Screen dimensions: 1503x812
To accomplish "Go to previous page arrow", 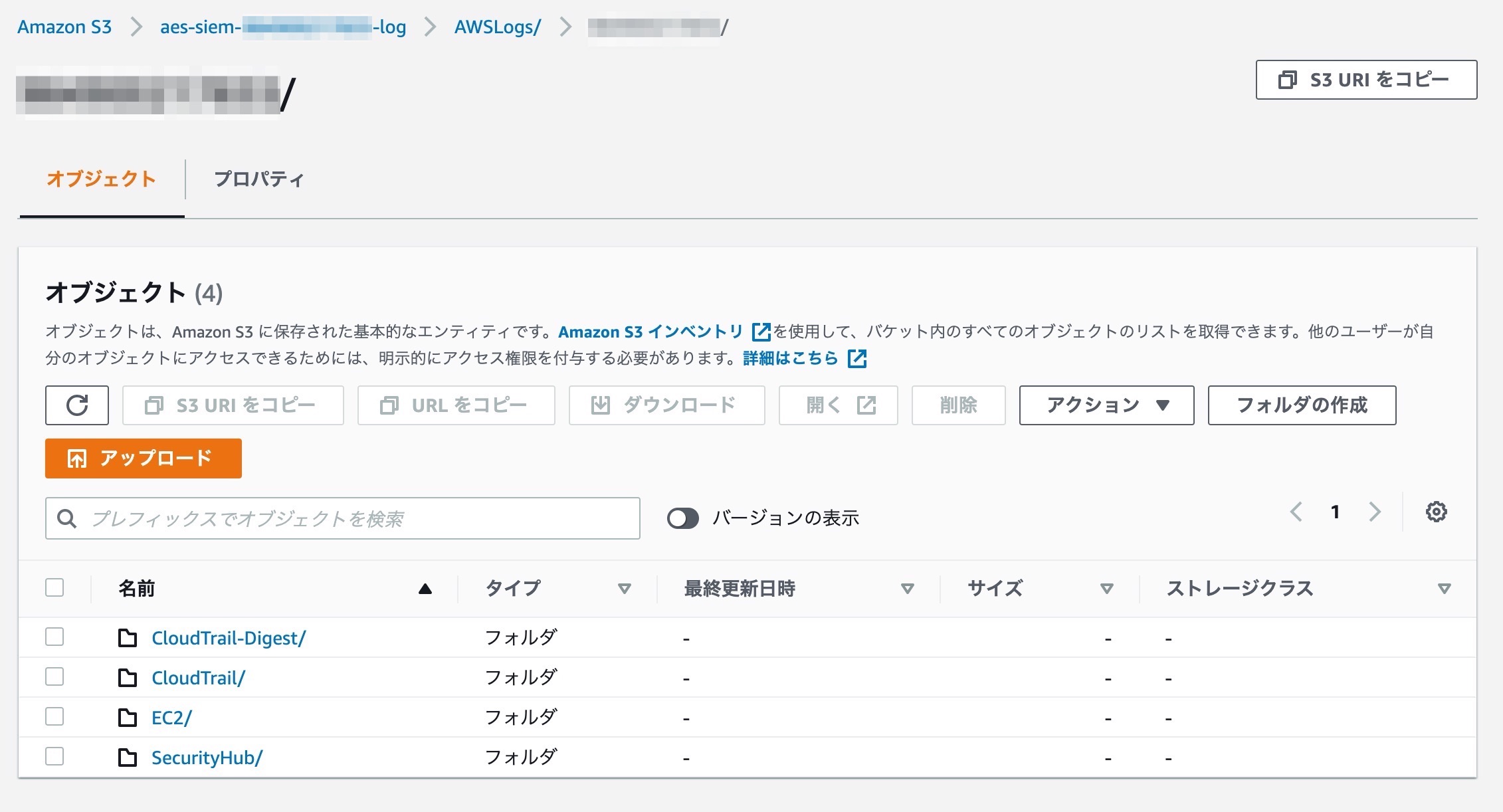I will [1296, 512].
